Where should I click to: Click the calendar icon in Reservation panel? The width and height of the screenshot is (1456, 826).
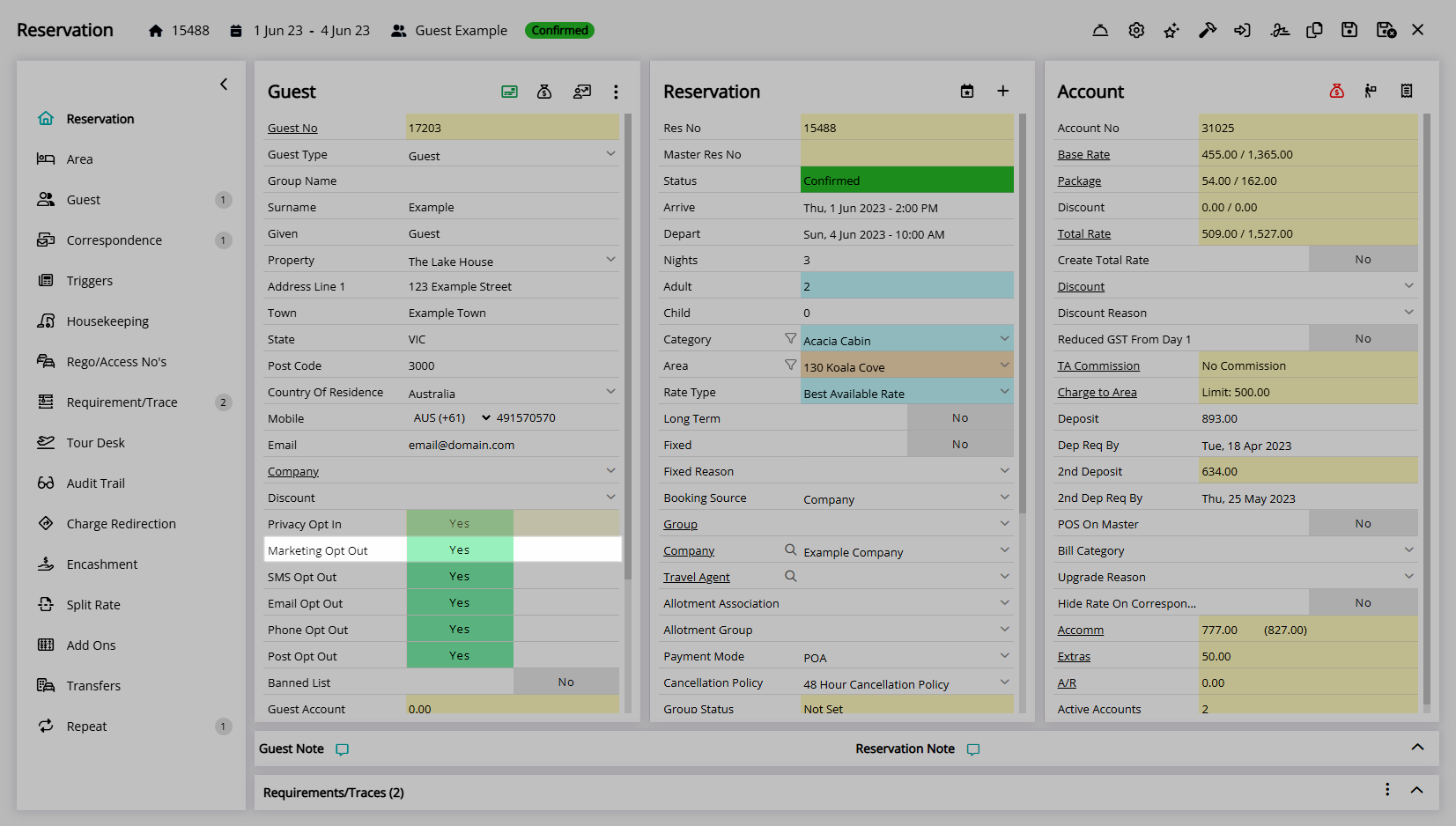click(967, 92)
